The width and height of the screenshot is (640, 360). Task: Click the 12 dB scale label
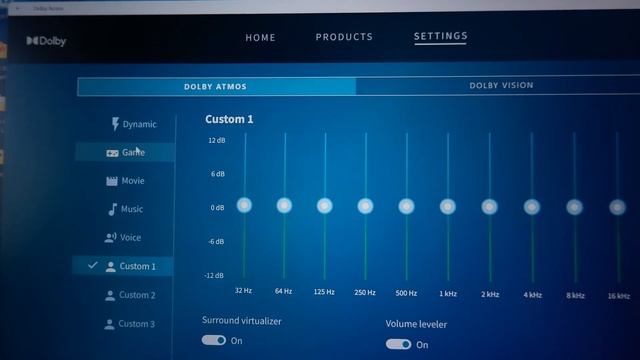[x=217, y=140]
